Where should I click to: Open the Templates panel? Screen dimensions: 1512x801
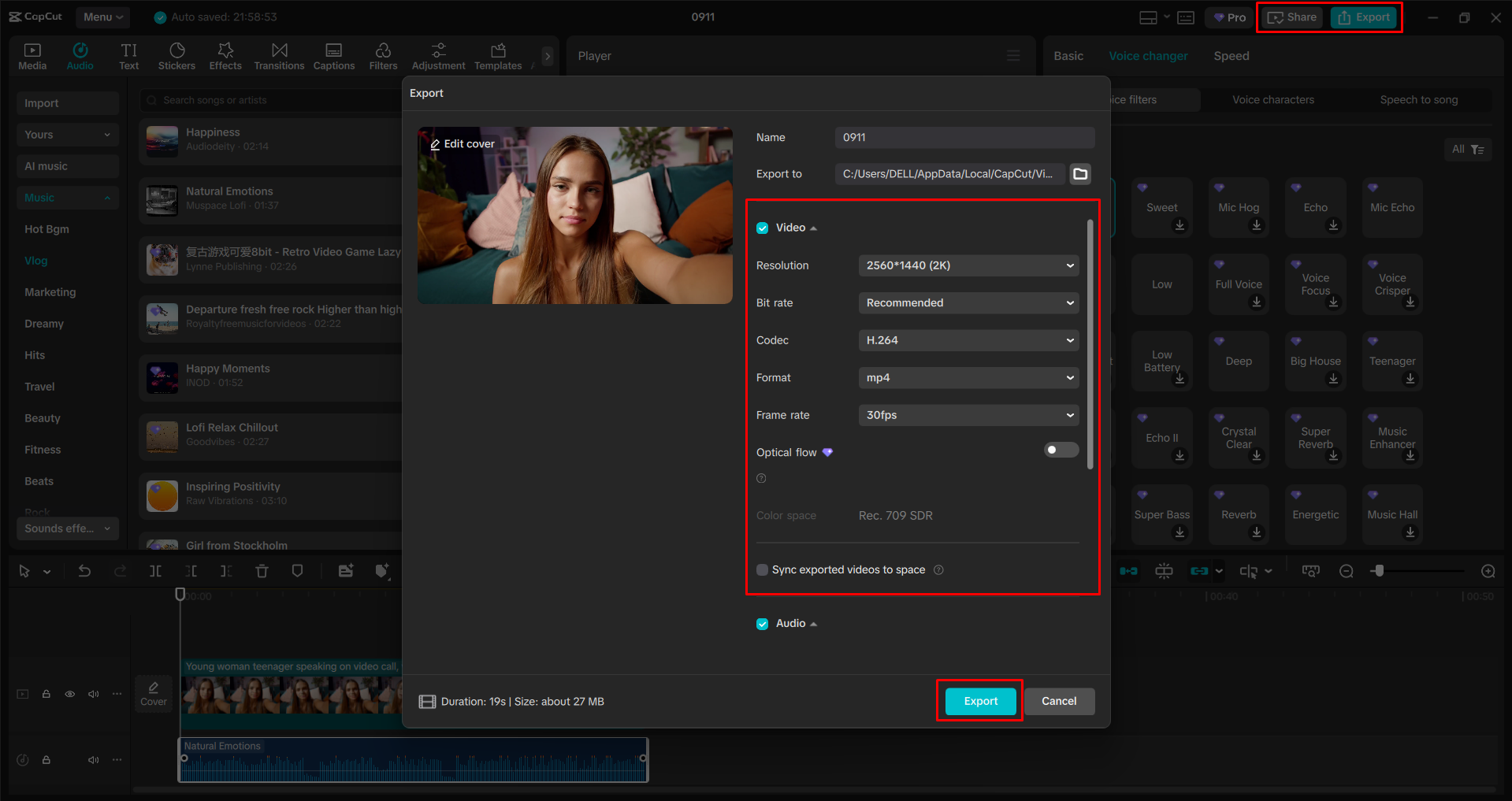click(497, 55)
